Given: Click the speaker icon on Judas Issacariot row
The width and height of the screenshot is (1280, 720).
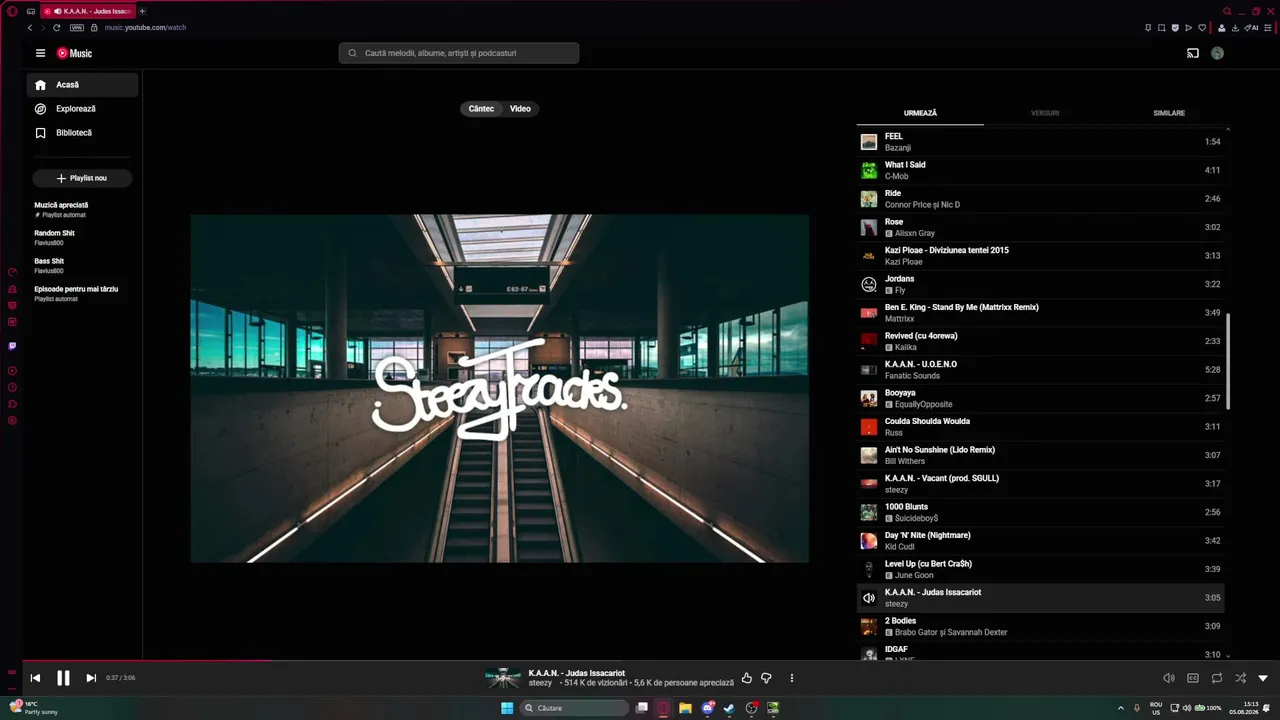Looking at the screenshot, I should click(x=869, y=598).
